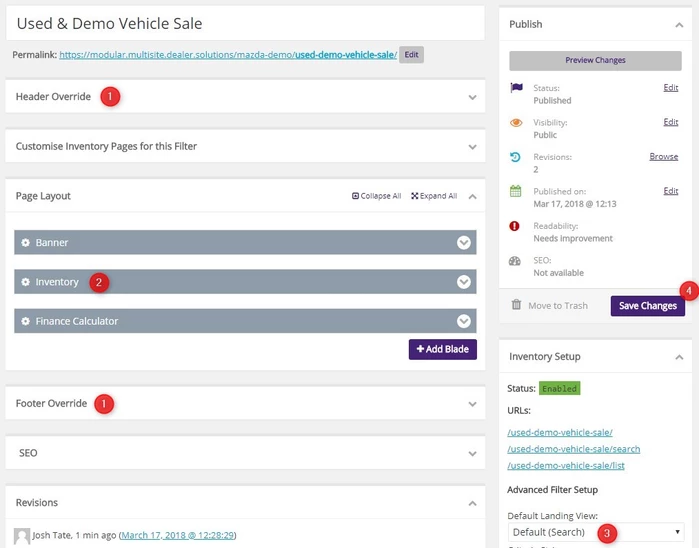Collapse the Publish box
Viewport: 699px width, 548px height.
coord(679,25)
